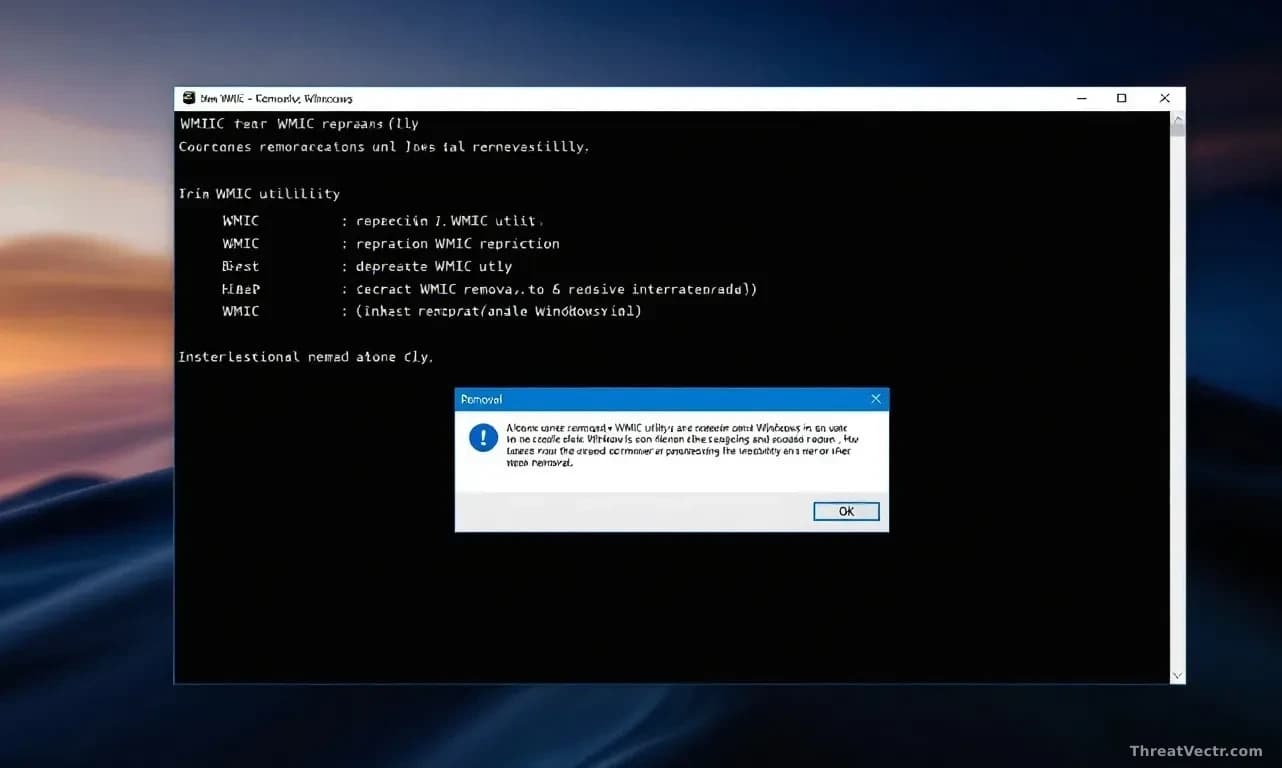This screenshot has width=1282, height=768.
Task: Click the "Insterlestional remad atone Cly." line
Action: (x=305, y=356)
